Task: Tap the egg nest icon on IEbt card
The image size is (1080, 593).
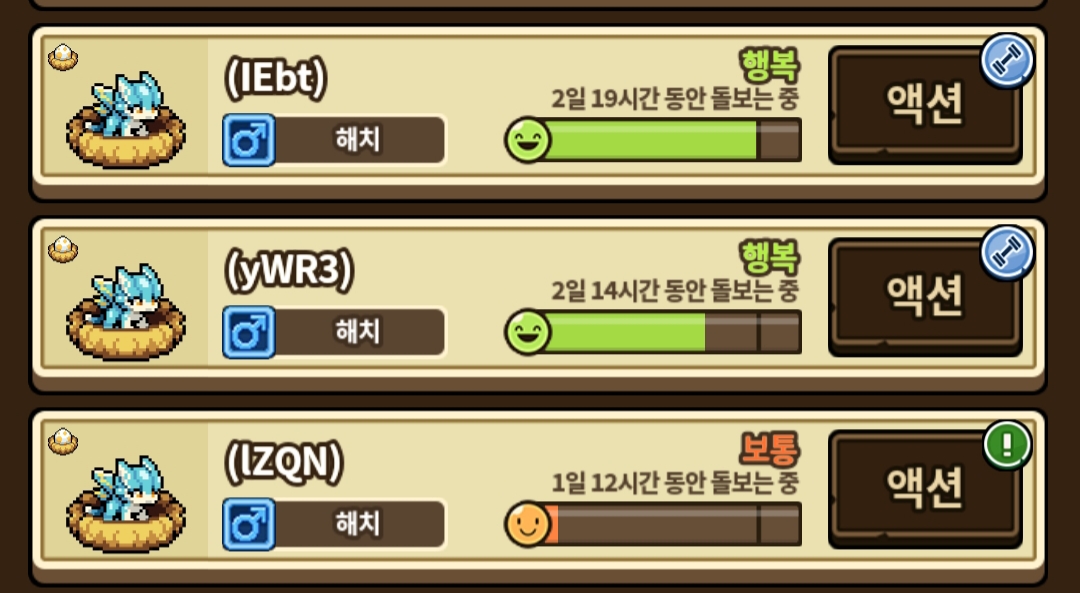Action: tap(63, 57)
